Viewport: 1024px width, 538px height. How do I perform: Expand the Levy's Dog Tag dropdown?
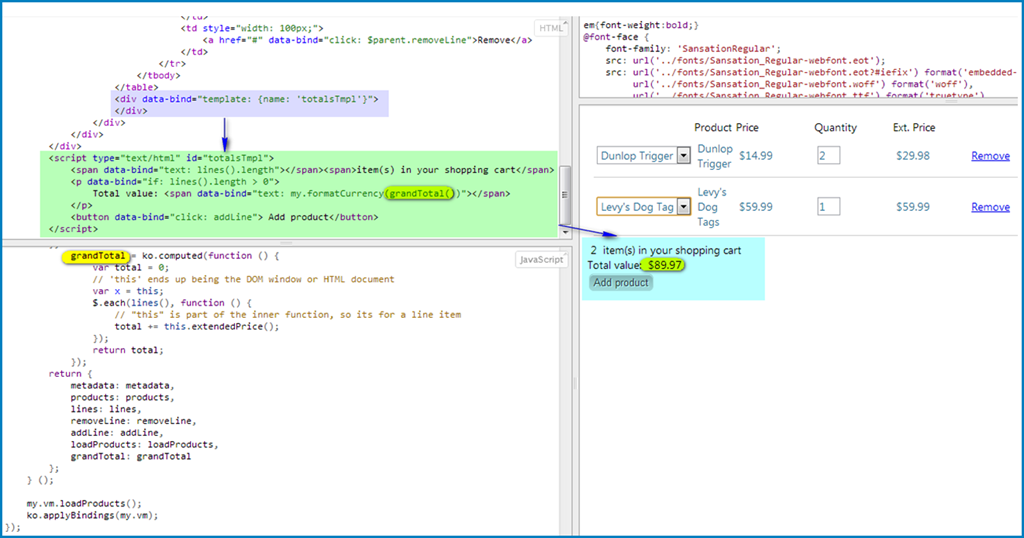coord(683,206)
